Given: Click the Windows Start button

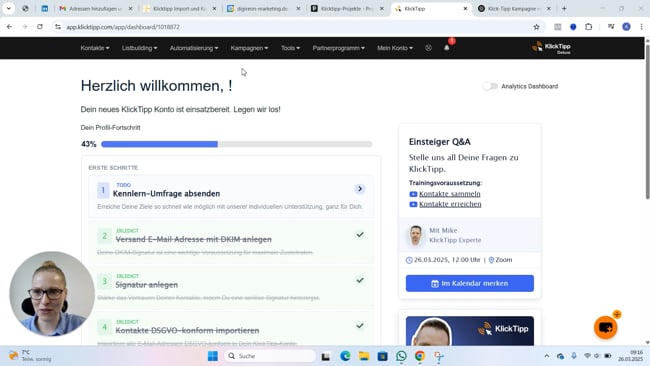Looking at the screenshot, I should (x=213, y=356).
